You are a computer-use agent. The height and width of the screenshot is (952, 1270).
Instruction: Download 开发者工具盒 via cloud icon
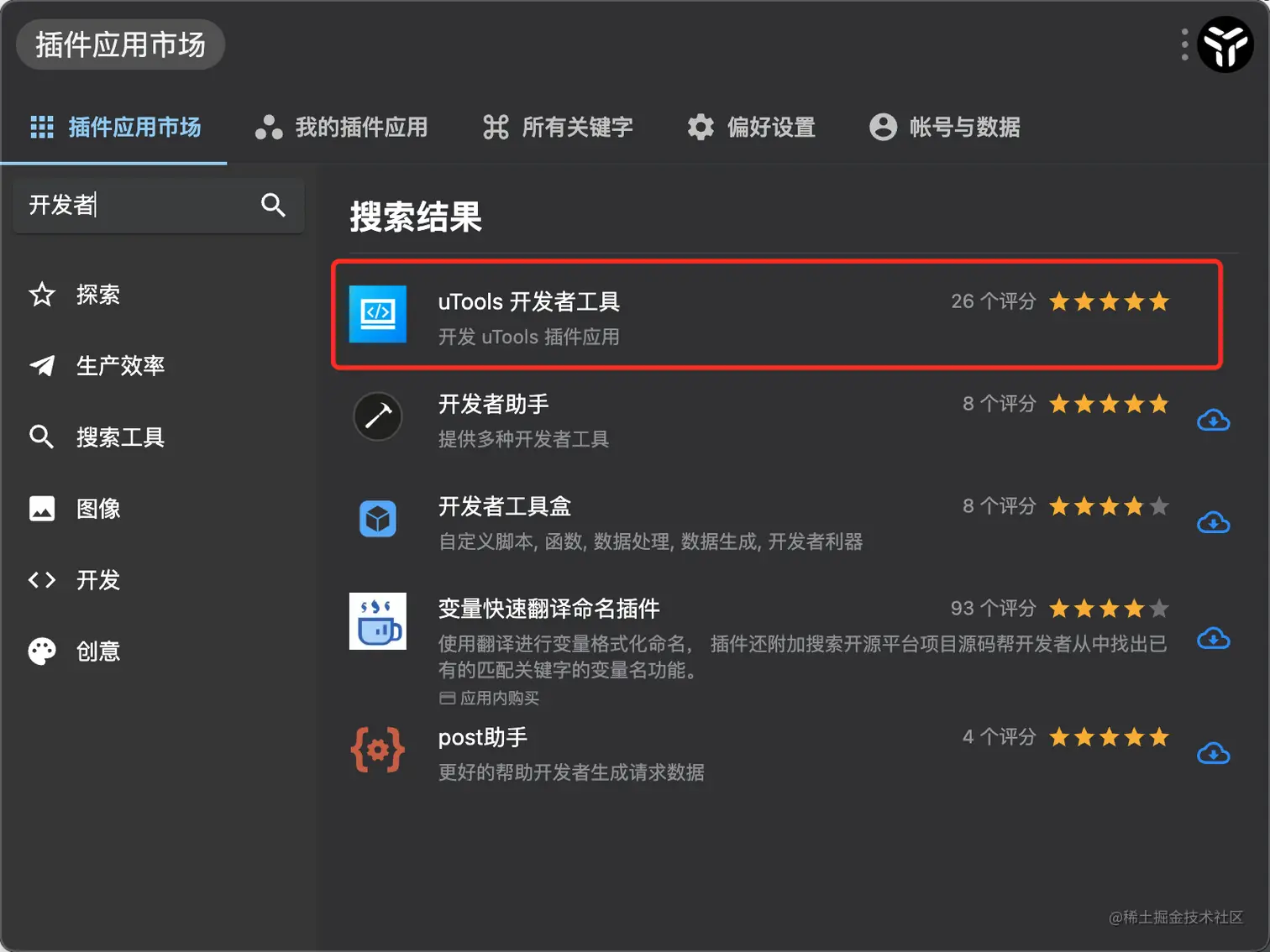pos(1213,522)
